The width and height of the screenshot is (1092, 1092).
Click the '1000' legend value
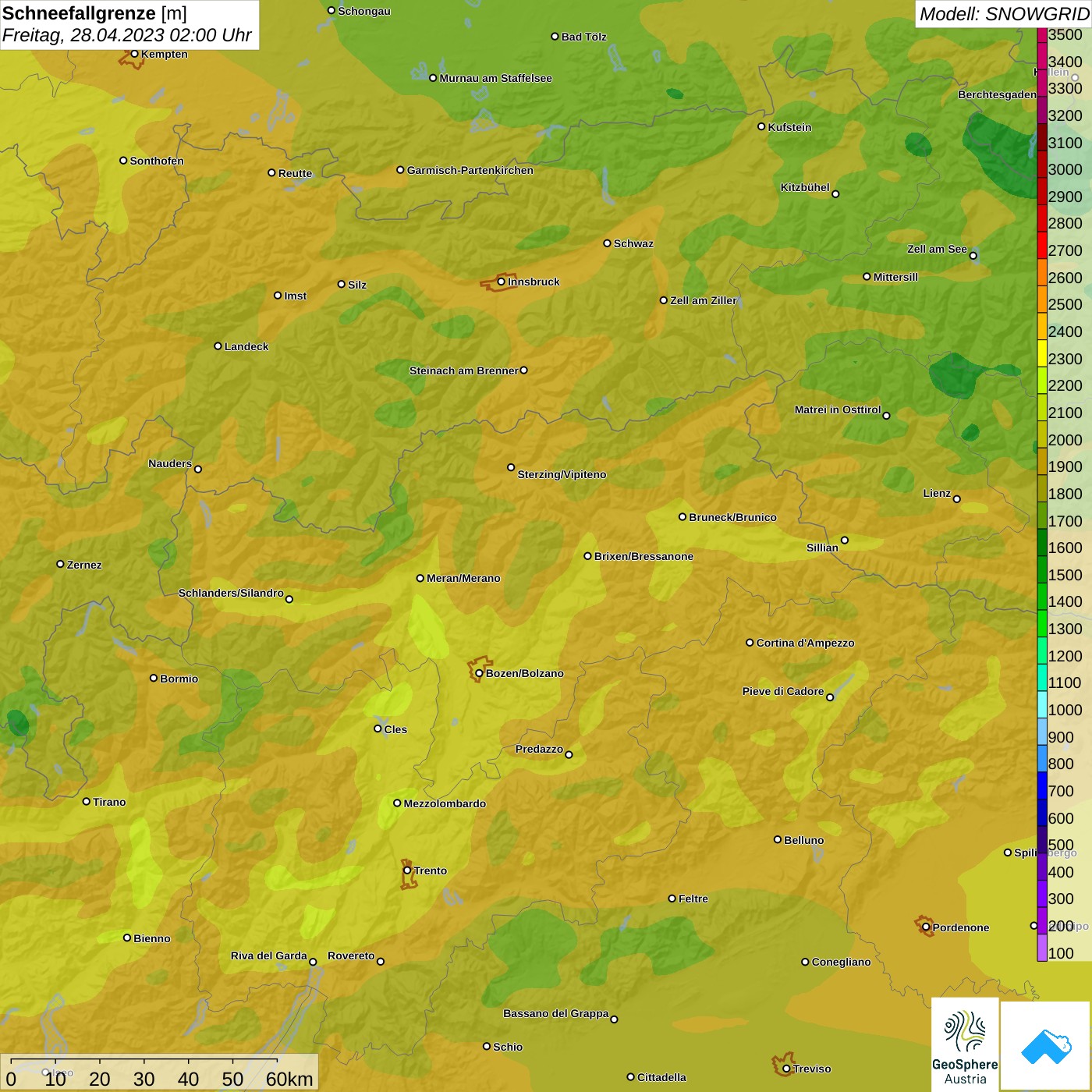[x=1065, y=710]
